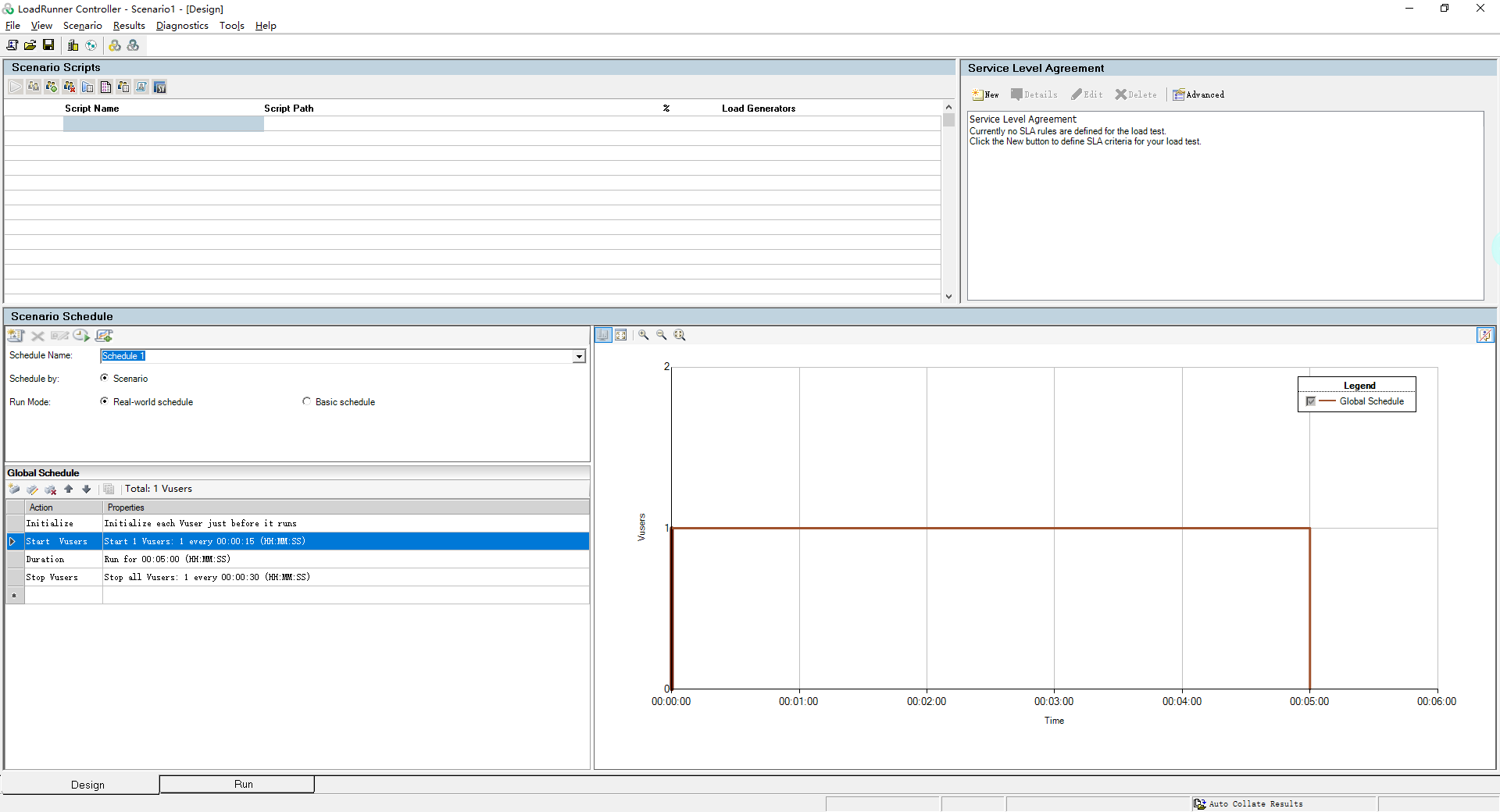The image size is (1500, 812).
Task: Open the Scenario menu
Action: [x=82, y=26]
